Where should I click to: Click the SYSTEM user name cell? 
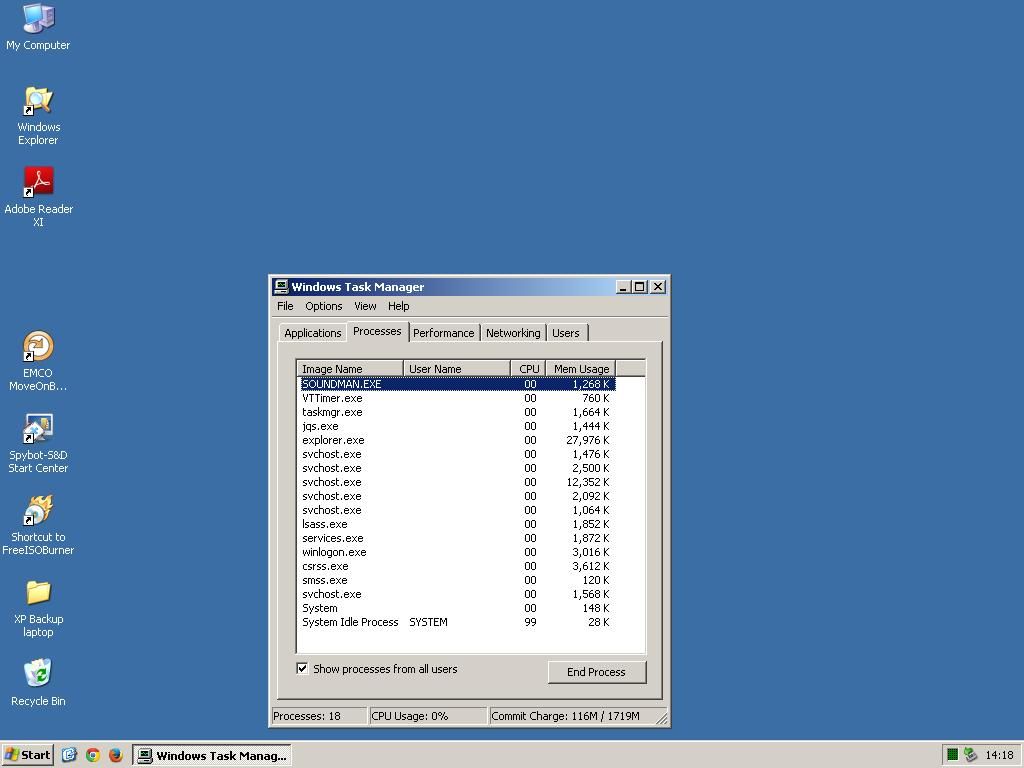pos(428,622)
